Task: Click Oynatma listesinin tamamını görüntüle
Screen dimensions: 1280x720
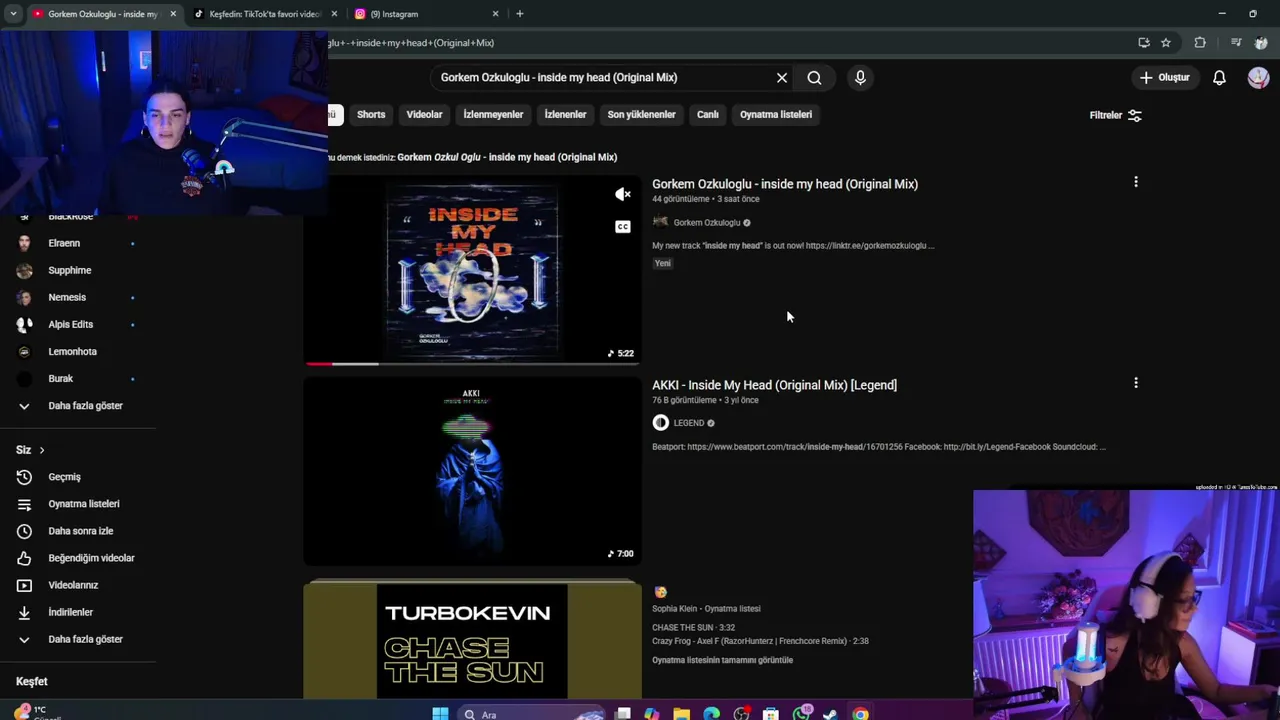Action: (722, 660)
